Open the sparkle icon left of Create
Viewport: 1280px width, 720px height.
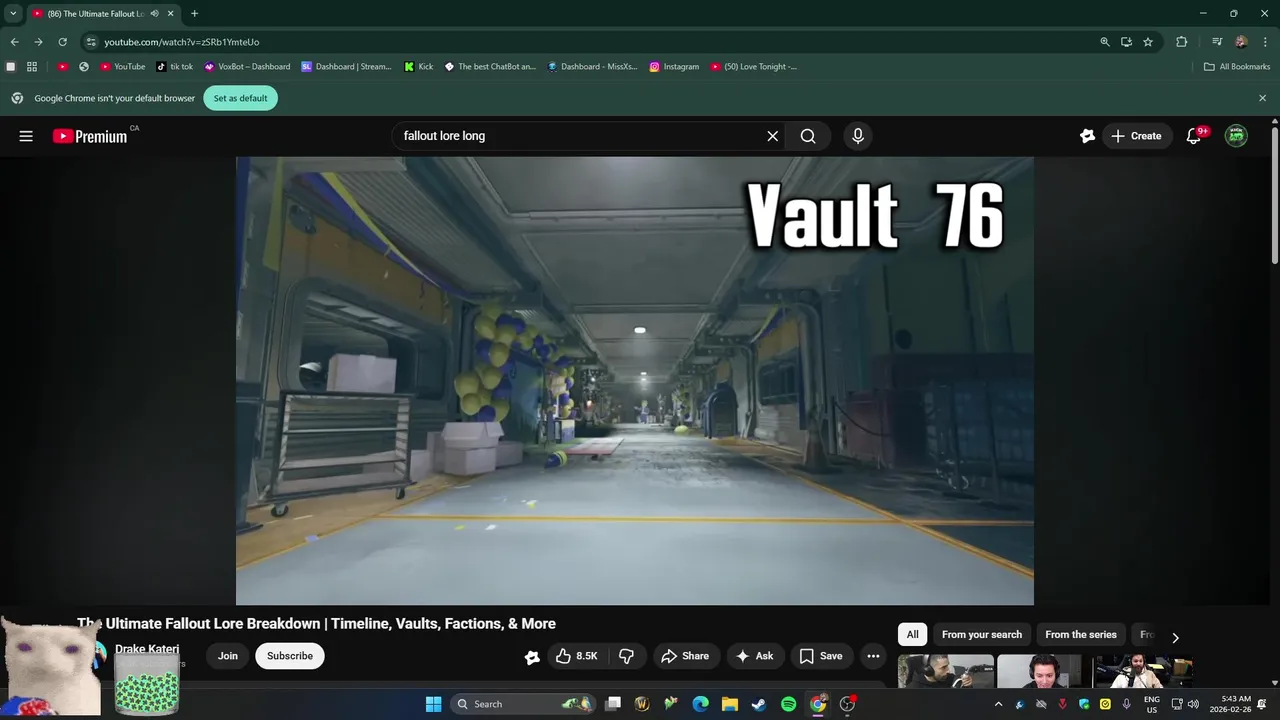1087,136
